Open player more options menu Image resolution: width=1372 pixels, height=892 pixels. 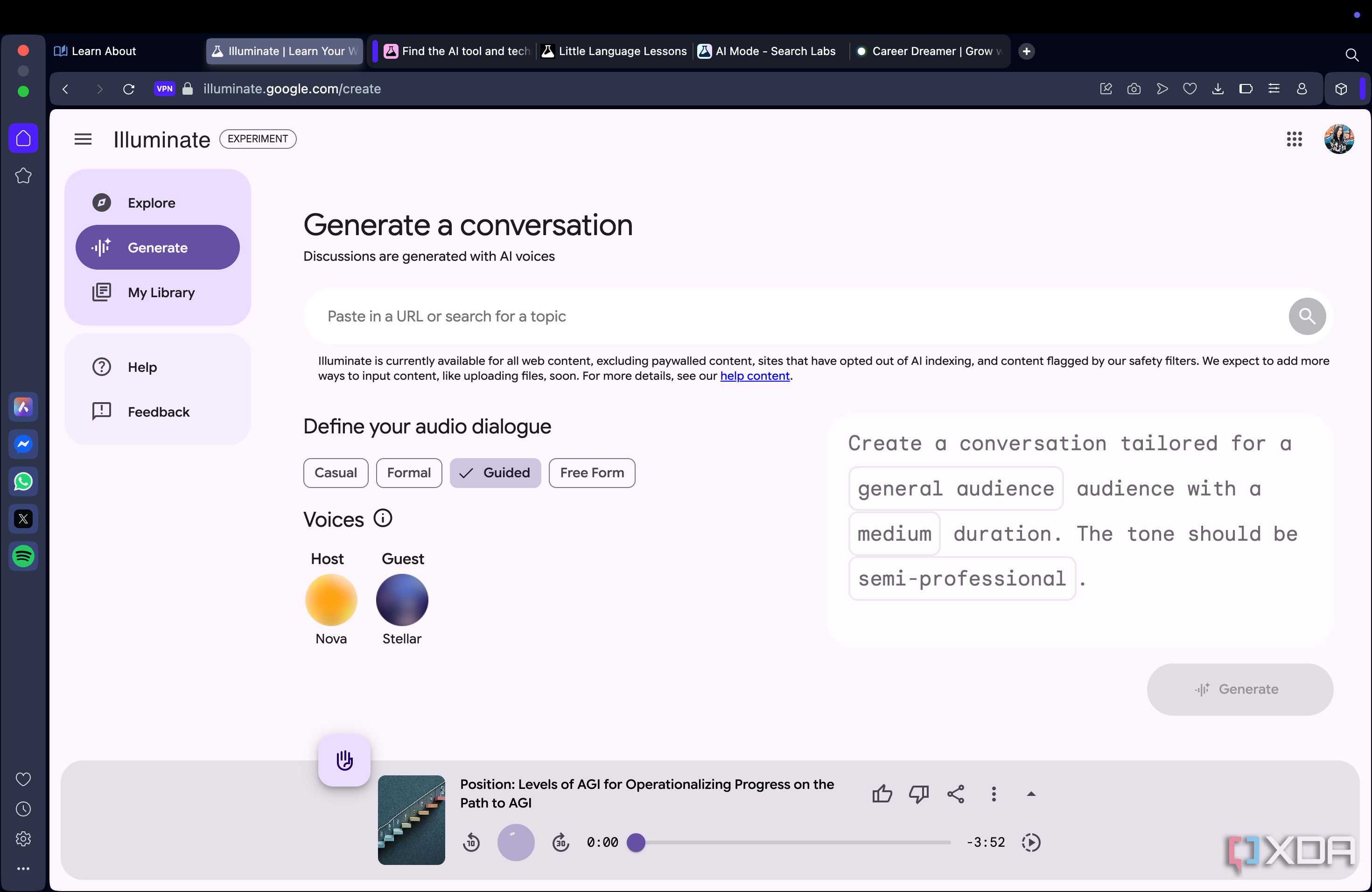tap(993, 794)
